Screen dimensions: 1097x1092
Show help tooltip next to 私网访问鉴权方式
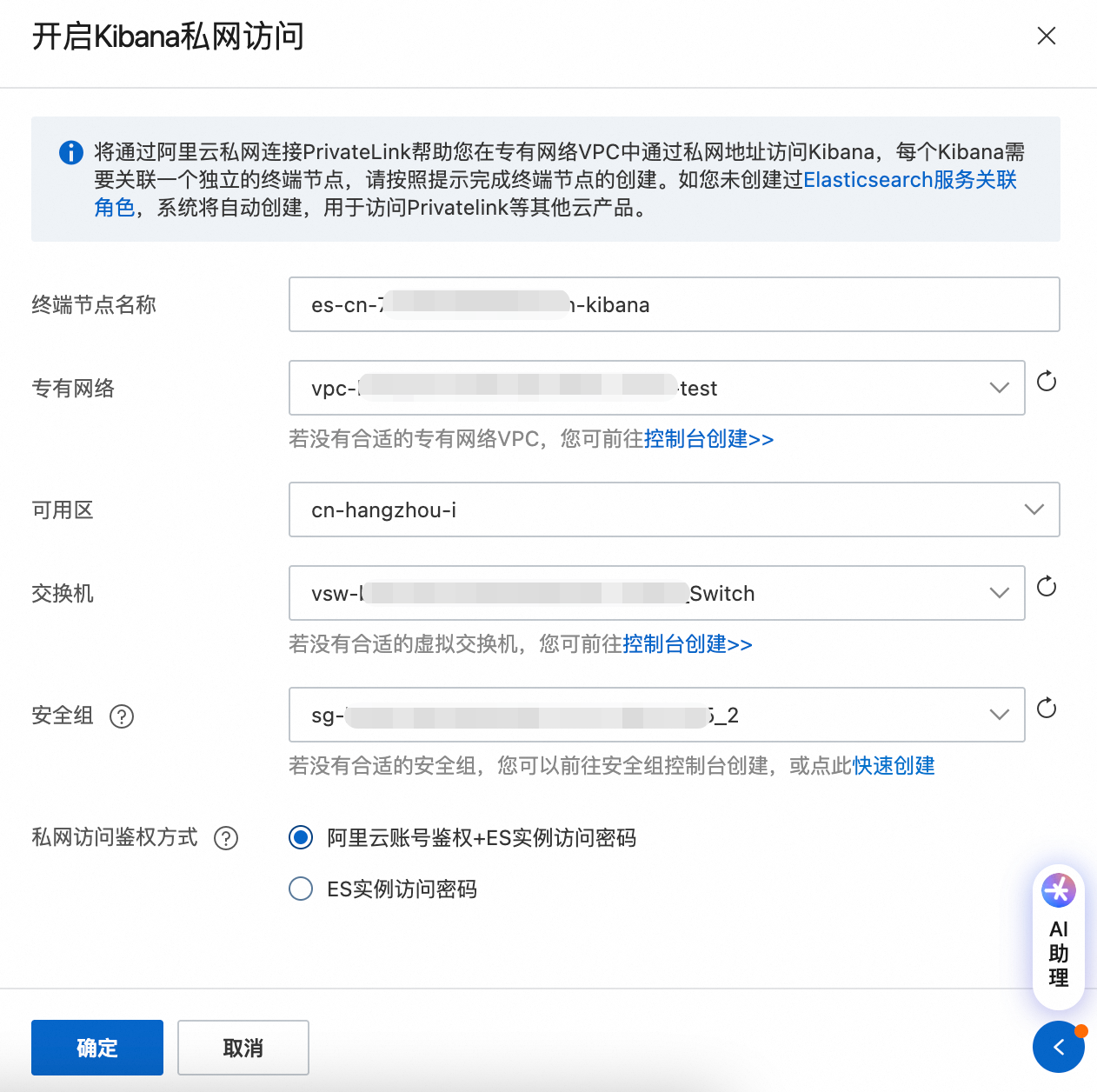coord(226,838)
